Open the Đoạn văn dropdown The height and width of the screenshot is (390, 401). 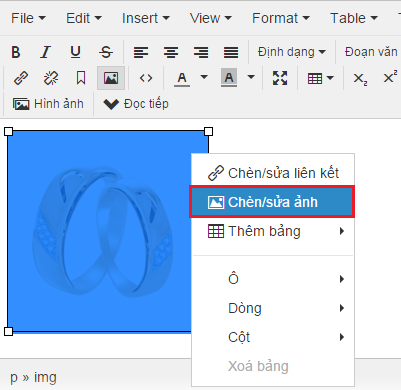click(x=371, y=52)
